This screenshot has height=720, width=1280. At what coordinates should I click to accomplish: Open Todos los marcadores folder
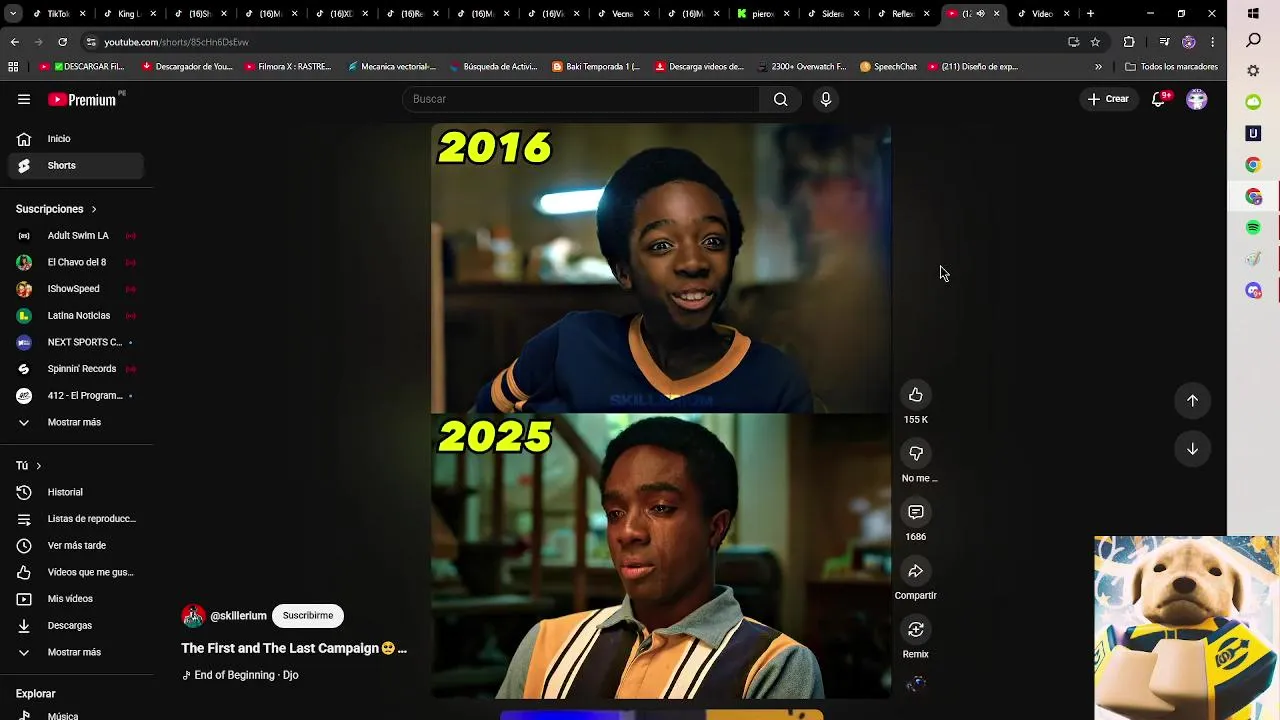(x=1171, y=67)
